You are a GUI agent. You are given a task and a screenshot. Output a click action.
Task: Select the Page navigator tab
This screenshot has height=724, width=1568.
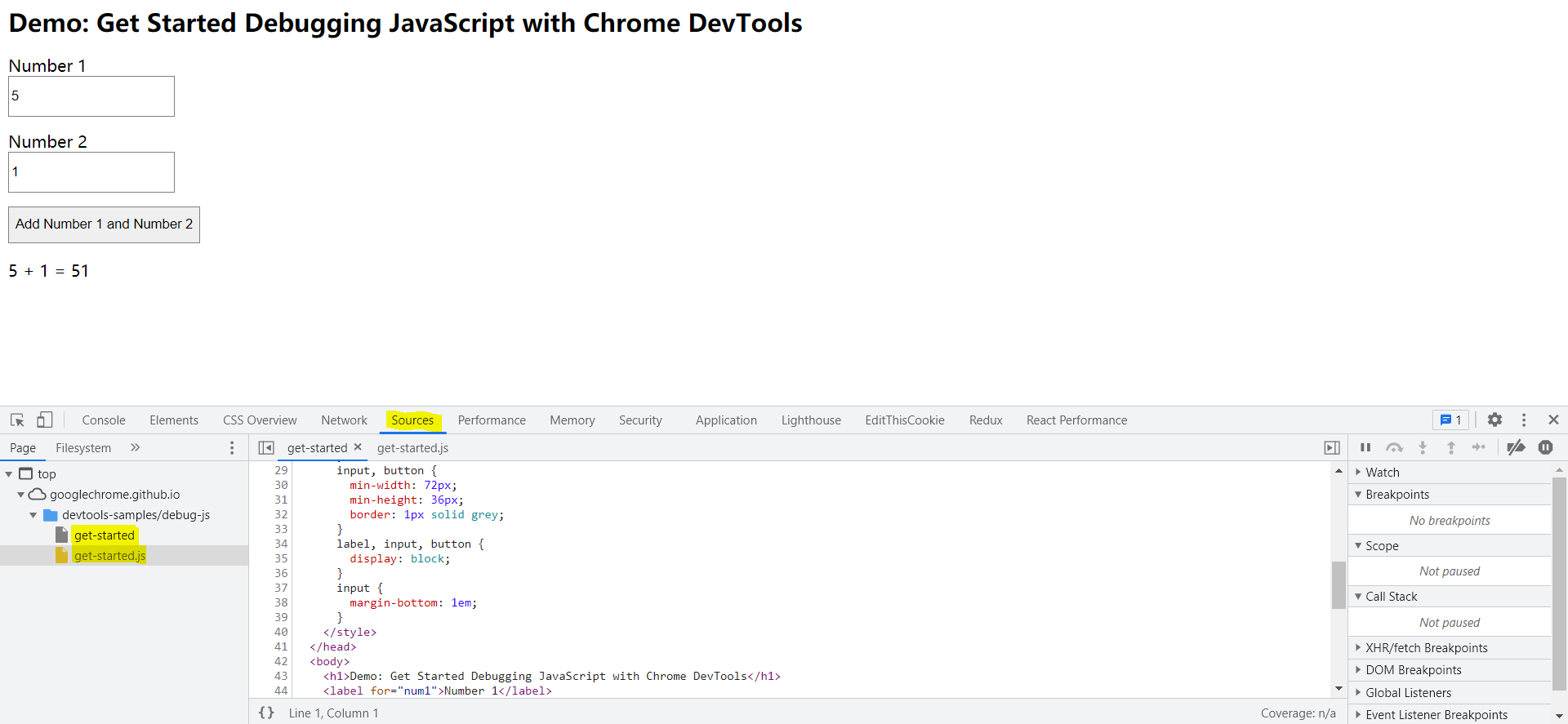coord(23,448)
